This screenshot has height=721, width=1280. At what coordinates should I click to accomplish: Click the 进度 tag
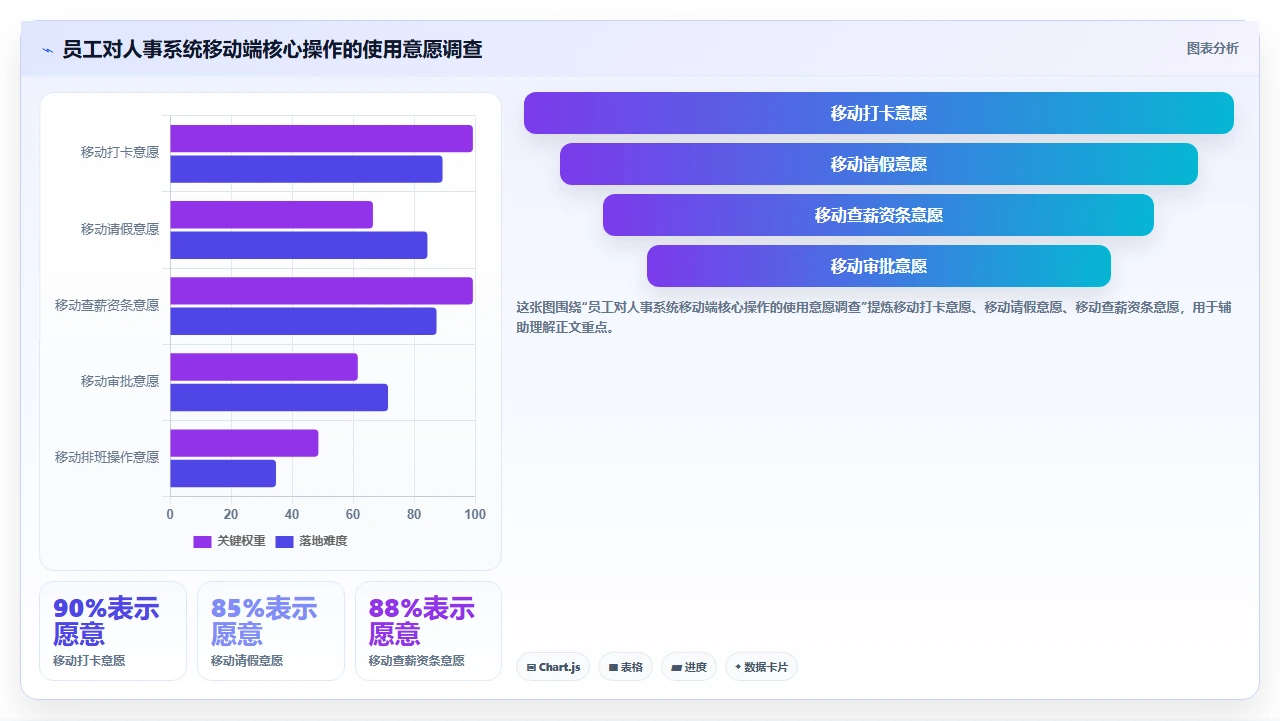[688, 667]
